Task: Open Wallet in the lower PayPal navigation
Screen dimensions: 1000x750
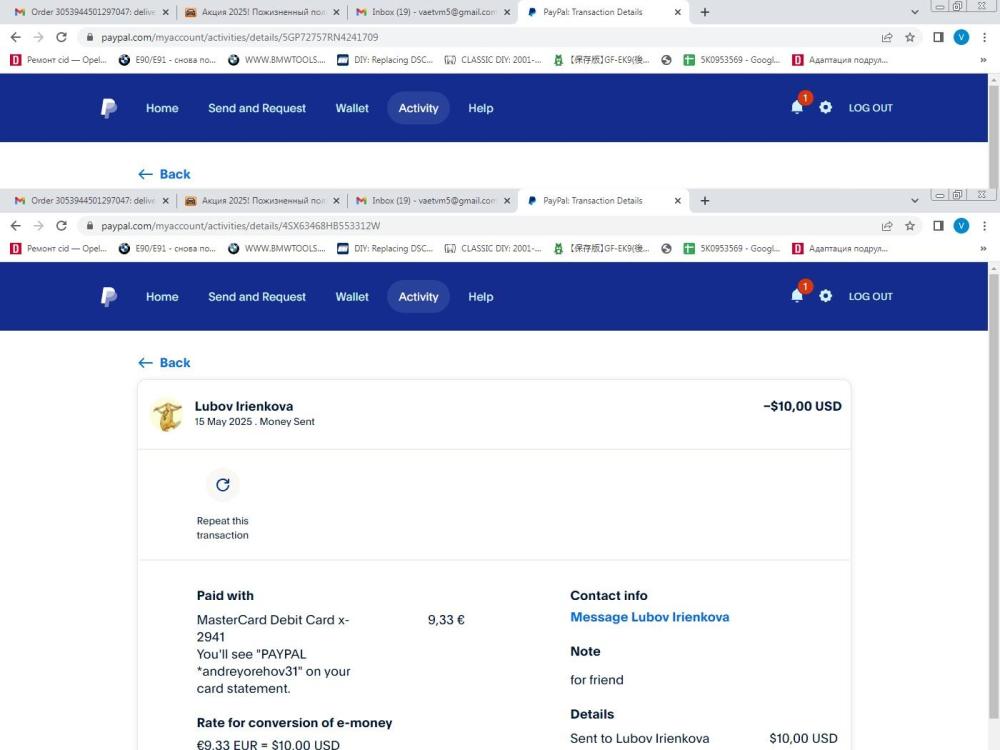Action: tap(352, 297)
